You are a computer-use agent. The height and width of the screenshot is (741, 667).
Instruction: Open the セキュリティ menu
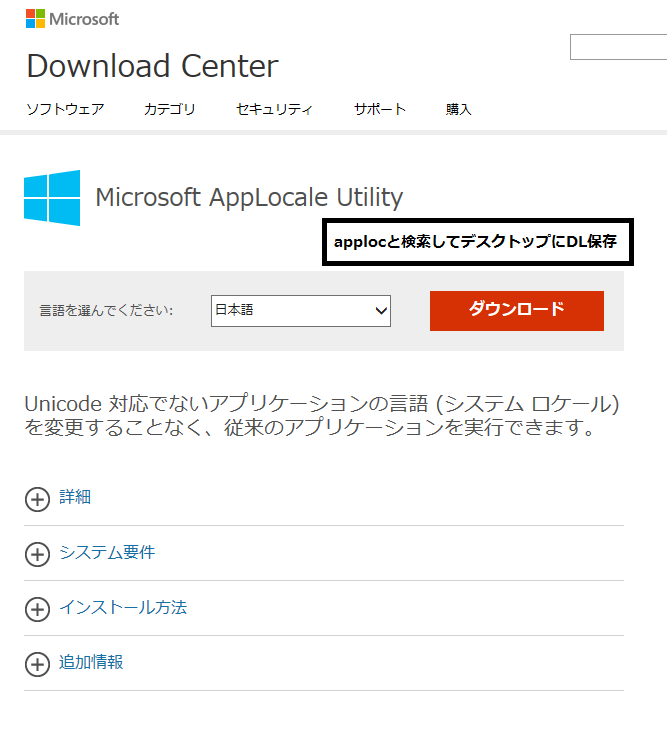point(274,109)
